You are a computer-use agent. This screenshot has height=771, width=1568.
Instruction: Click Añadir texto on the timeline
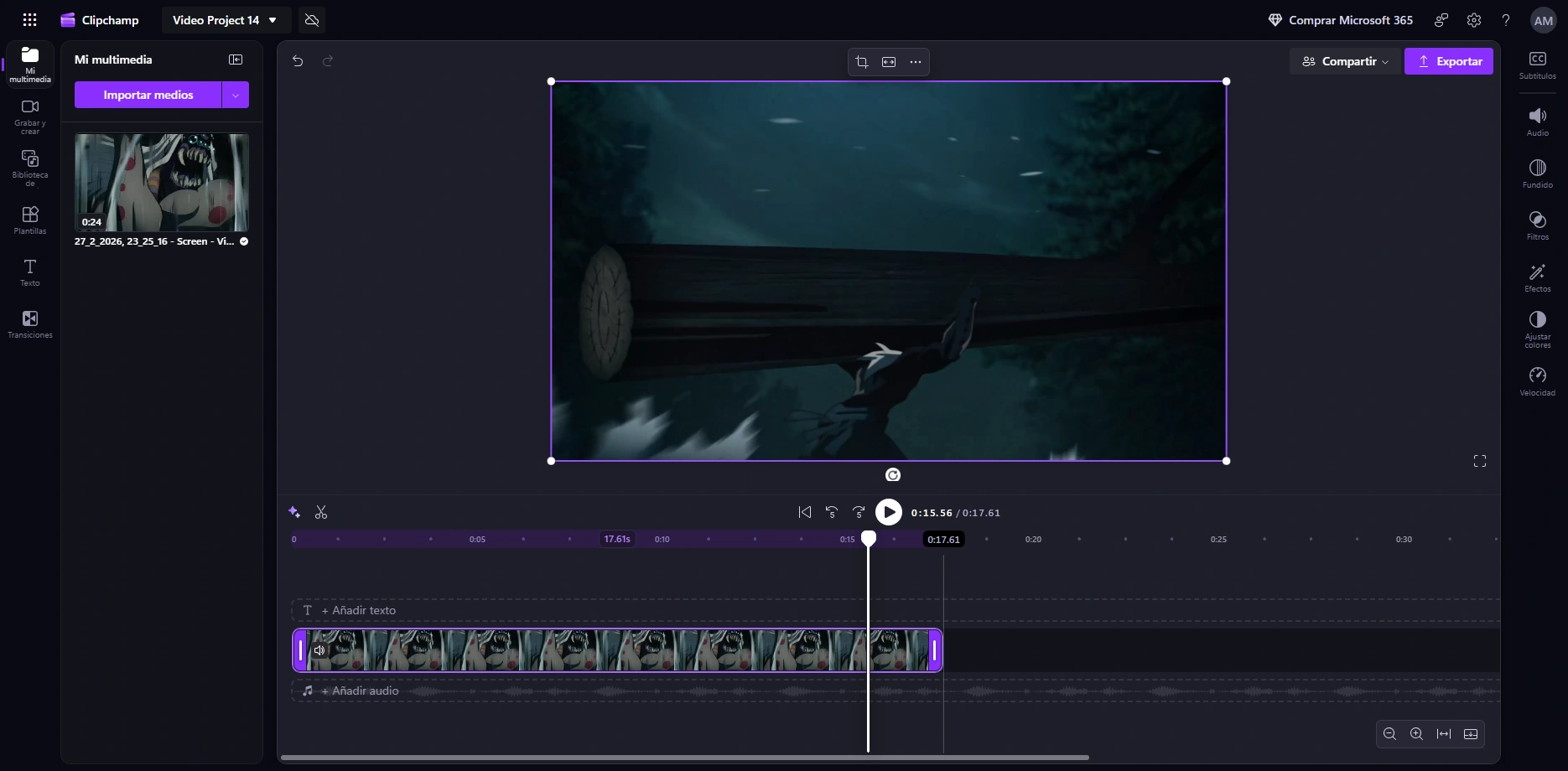(x=359, y=610)
